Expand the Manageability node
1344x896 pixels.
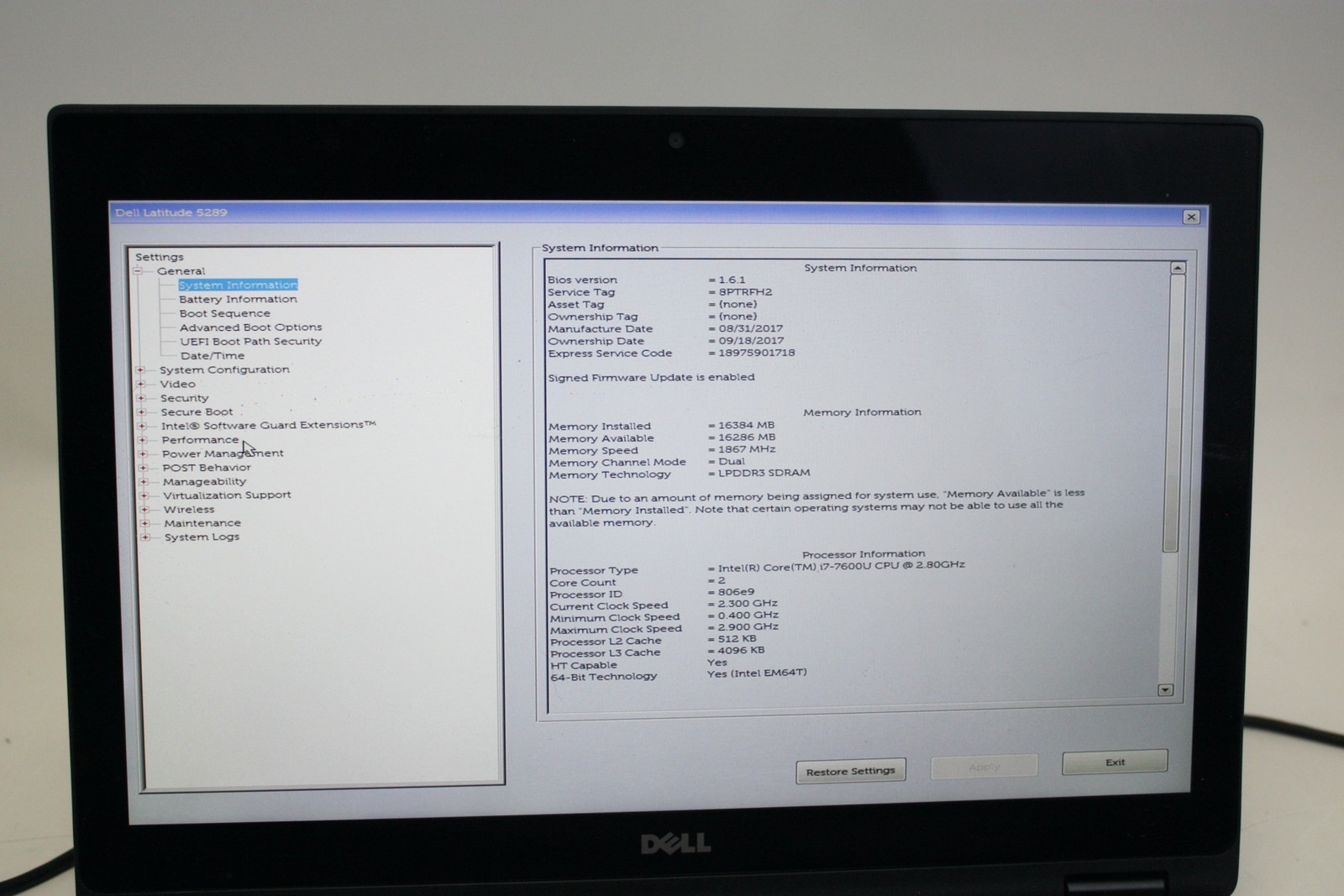tap(144, 482)
